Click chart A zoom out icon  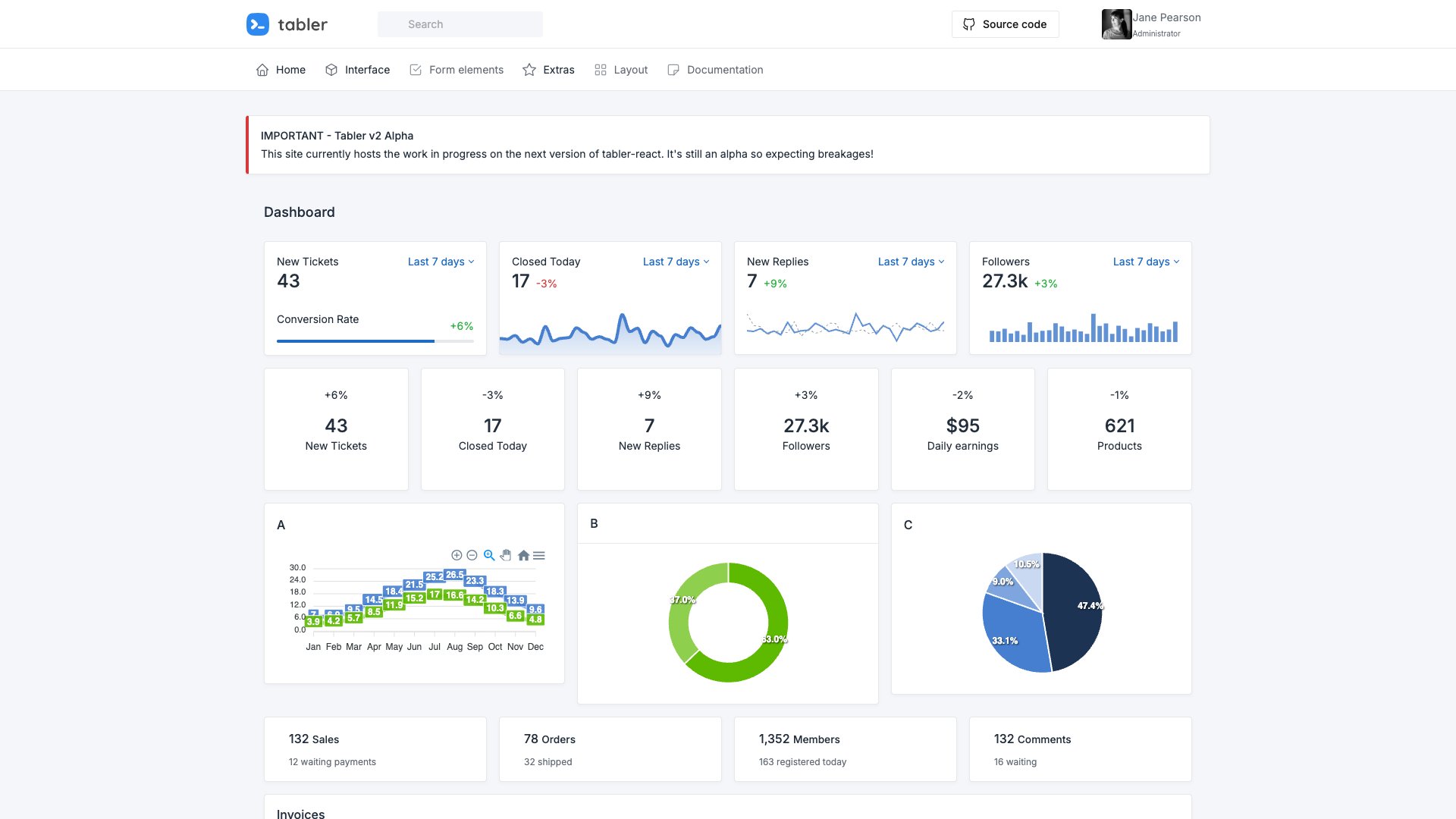coord(472,556)
